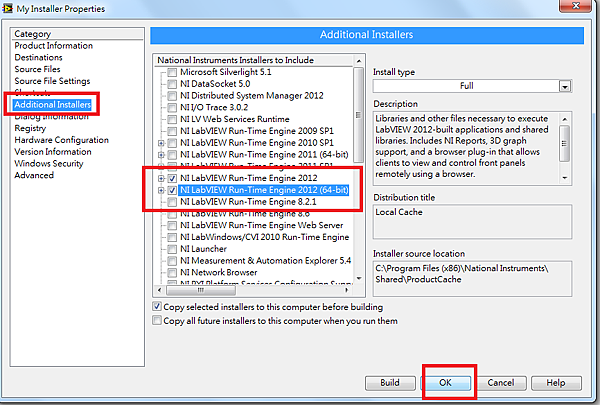
Task: Select Additional Installers category
Action: 52,105
